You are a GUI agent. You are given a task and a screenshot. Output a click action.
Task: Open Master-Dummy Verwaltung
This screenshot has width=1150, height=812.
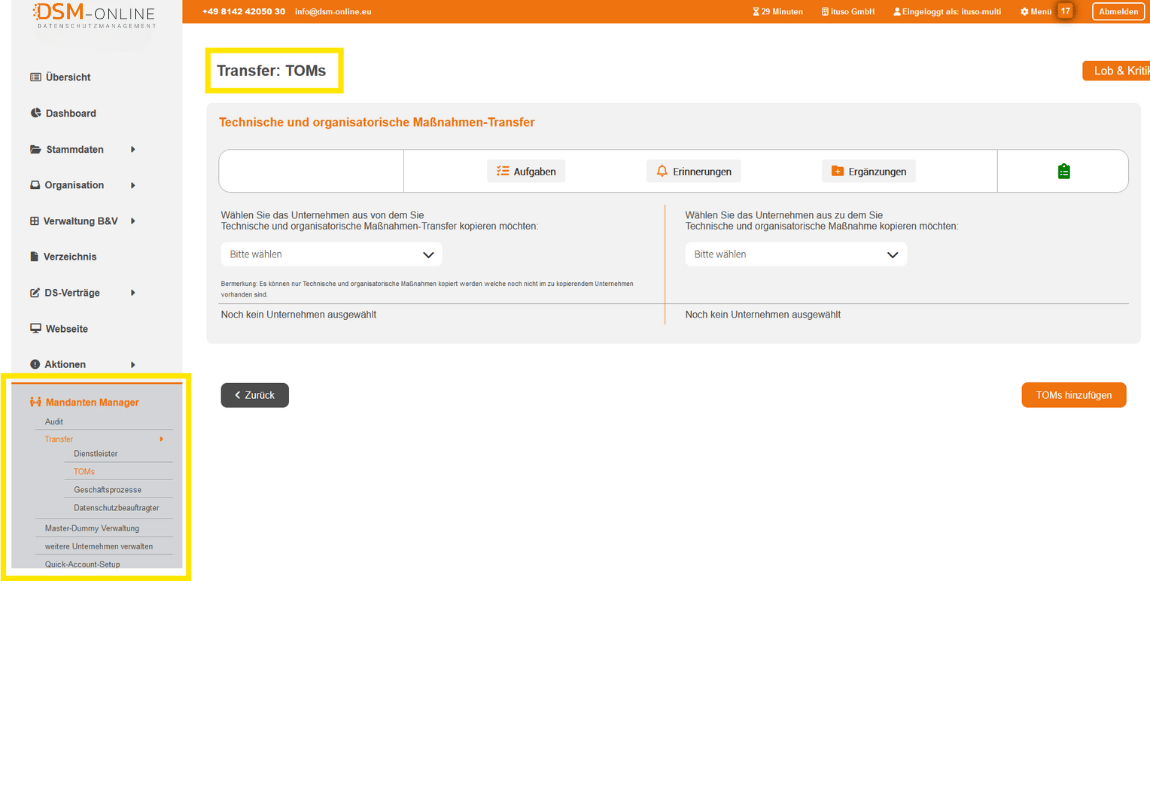tap(92, 528)
